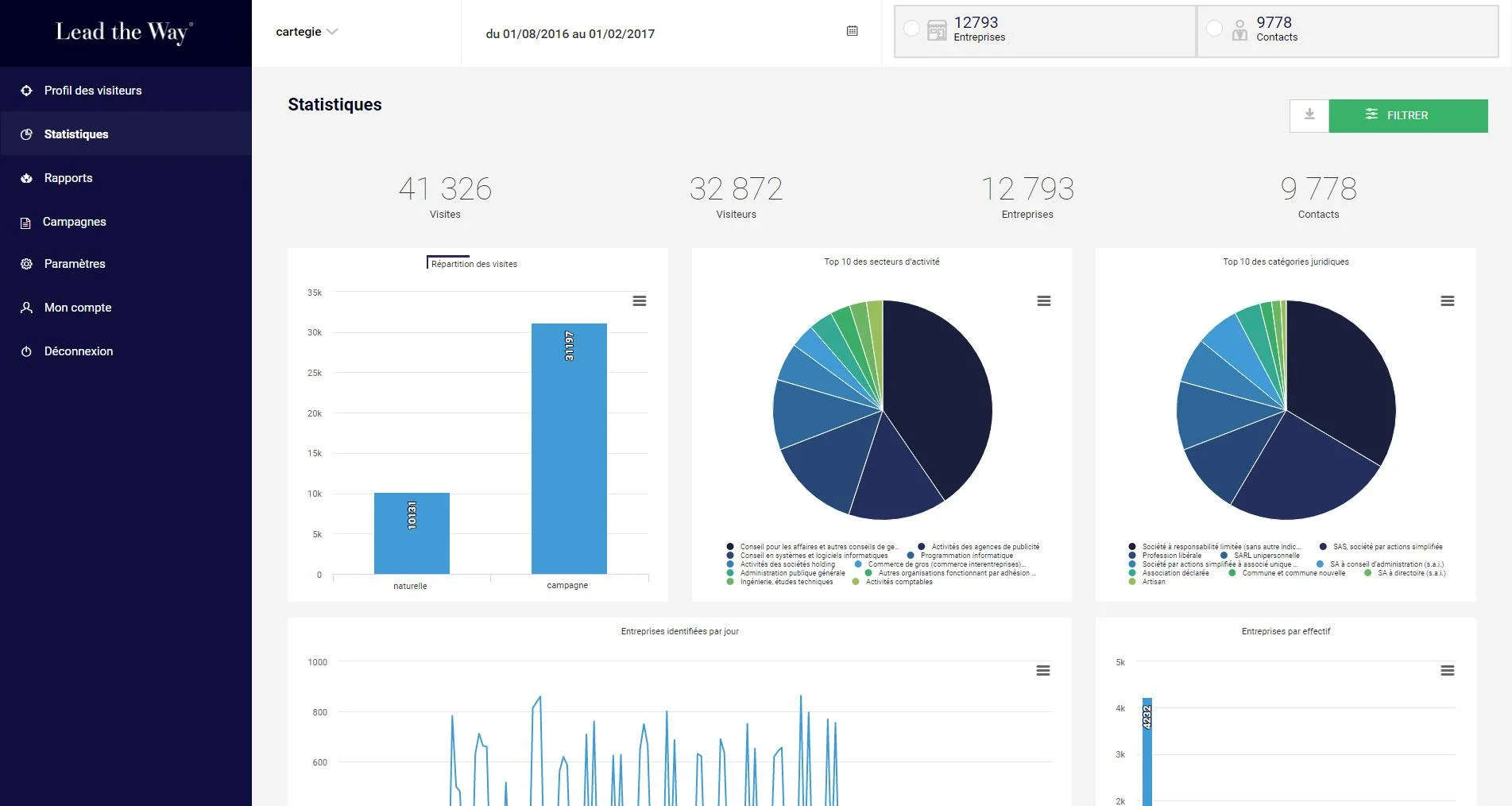This screenshot has height=806, width=1512.
Task: Toggle legend Société par actions simplifiée à associé unique
Action: [x=1213, y=564]
